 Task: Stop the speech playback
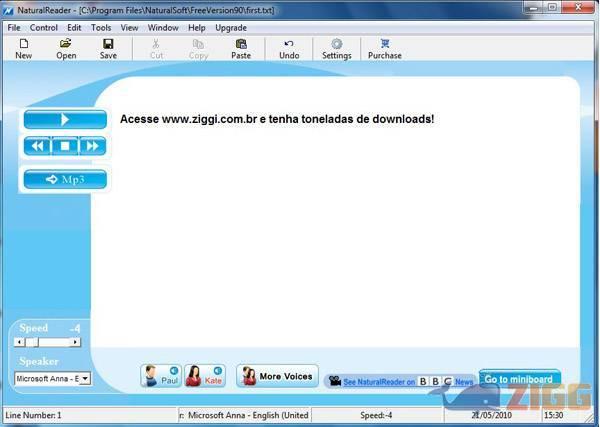[x=65, y=146]
